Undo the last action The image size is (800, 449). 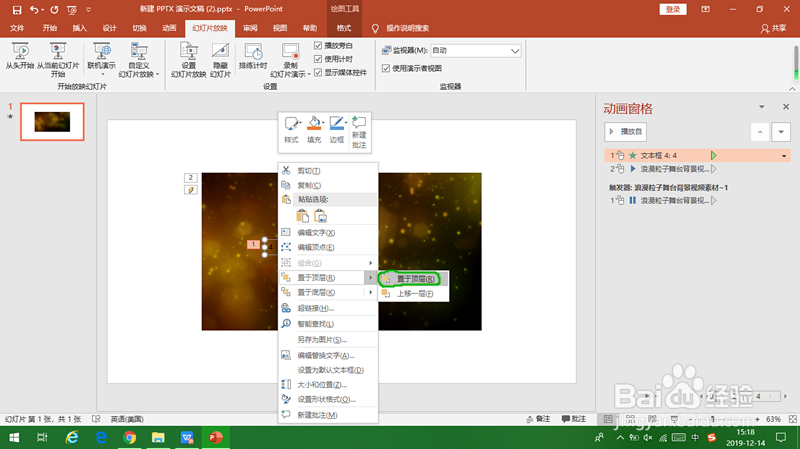coord(34,10)
